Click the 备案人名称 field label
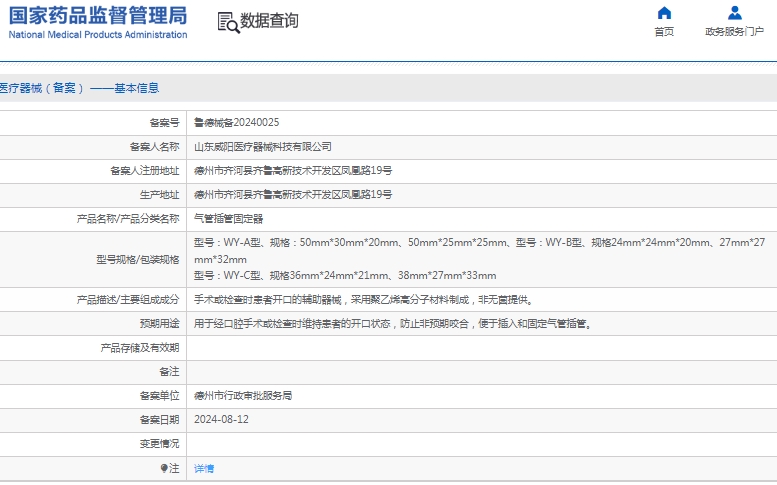 point(155,147)
